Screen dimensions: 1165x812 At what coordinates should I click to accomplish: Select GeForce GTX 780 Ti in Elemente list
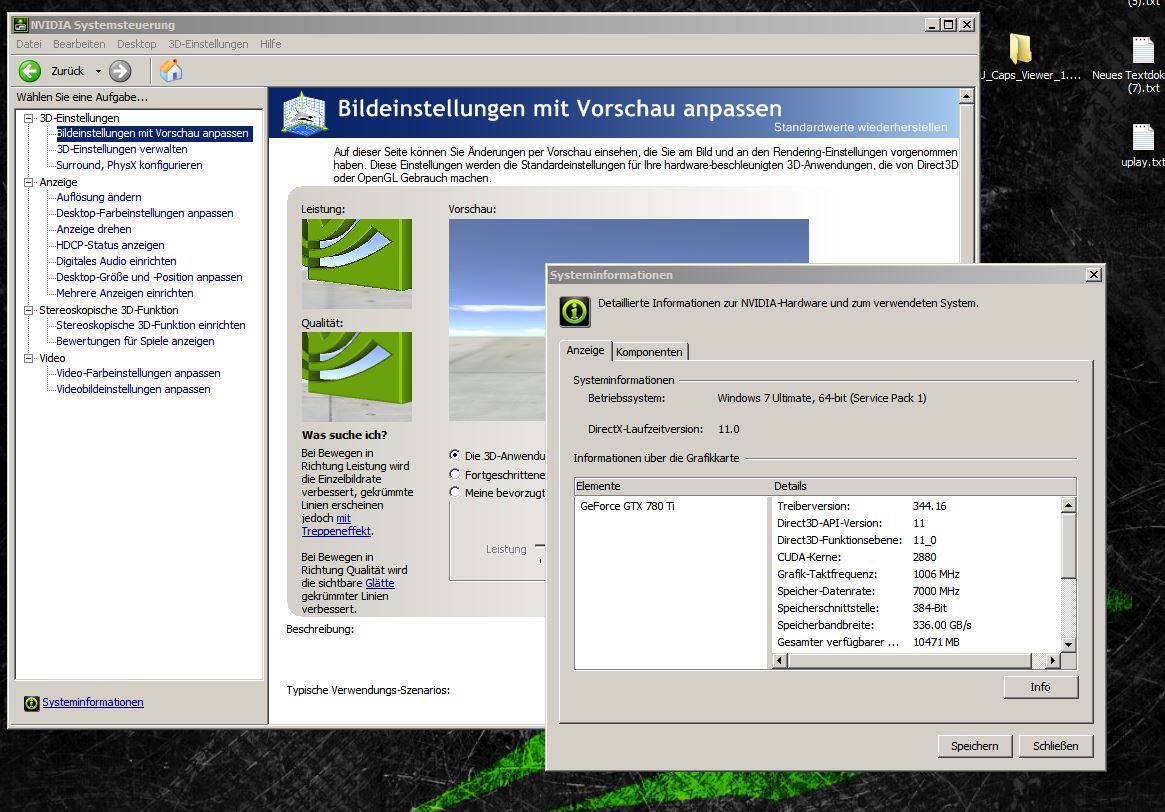[627, 506]
